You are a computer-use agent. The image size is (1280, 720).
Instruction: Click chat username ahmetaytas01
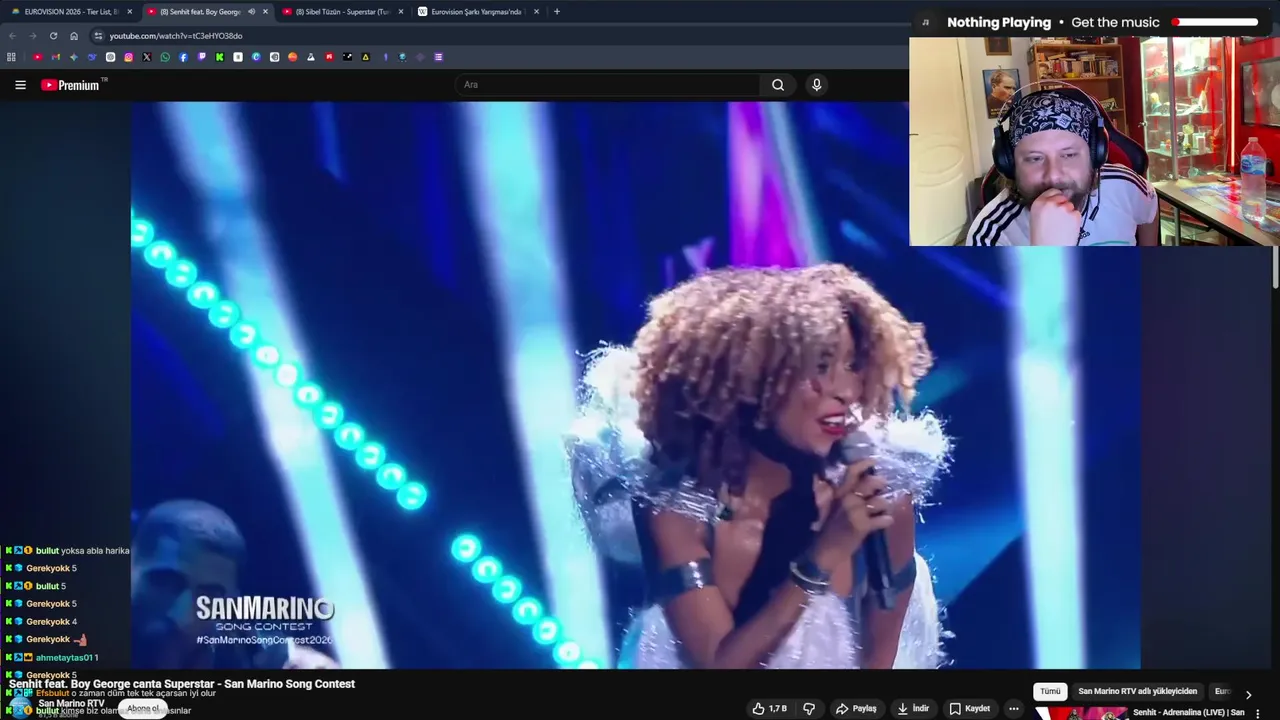(64, 658)
